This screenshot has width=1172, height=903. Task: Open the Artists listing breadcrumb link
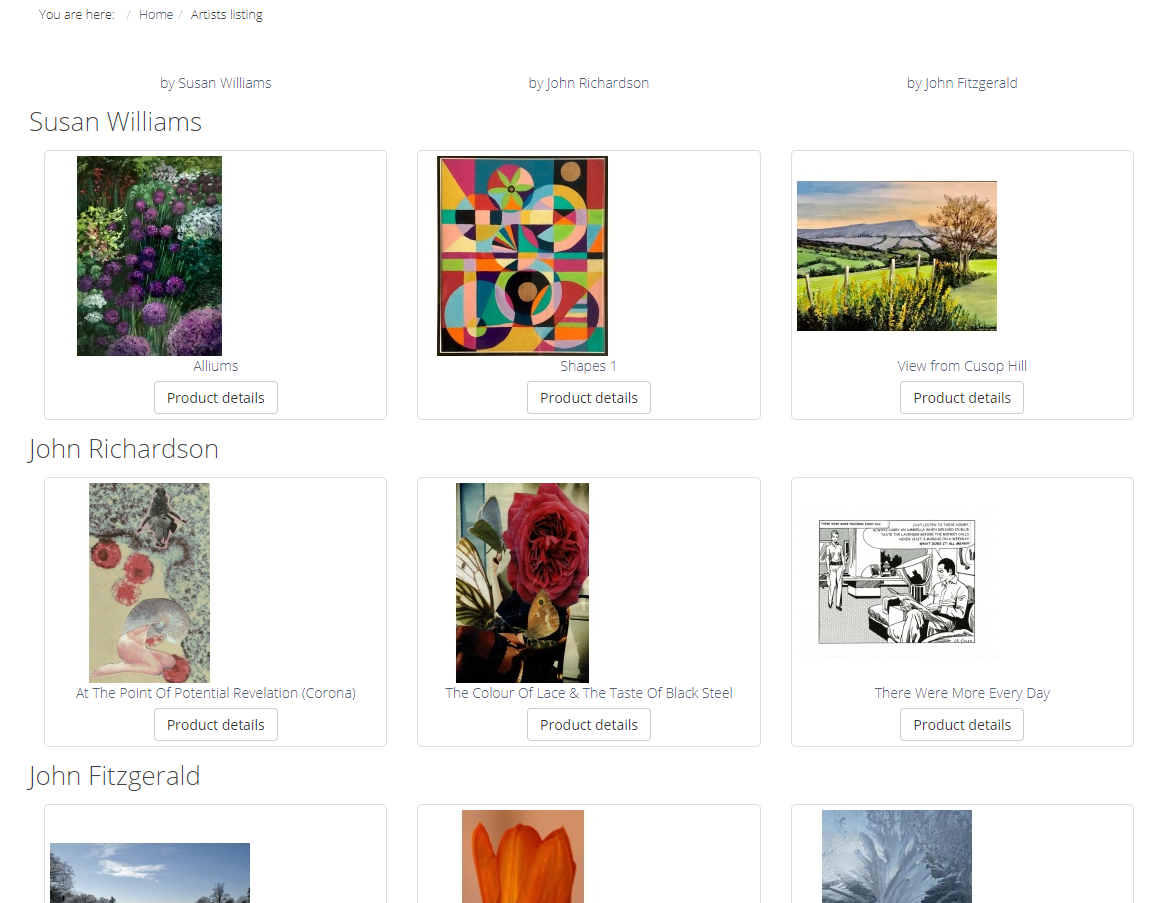coord(226,14)
